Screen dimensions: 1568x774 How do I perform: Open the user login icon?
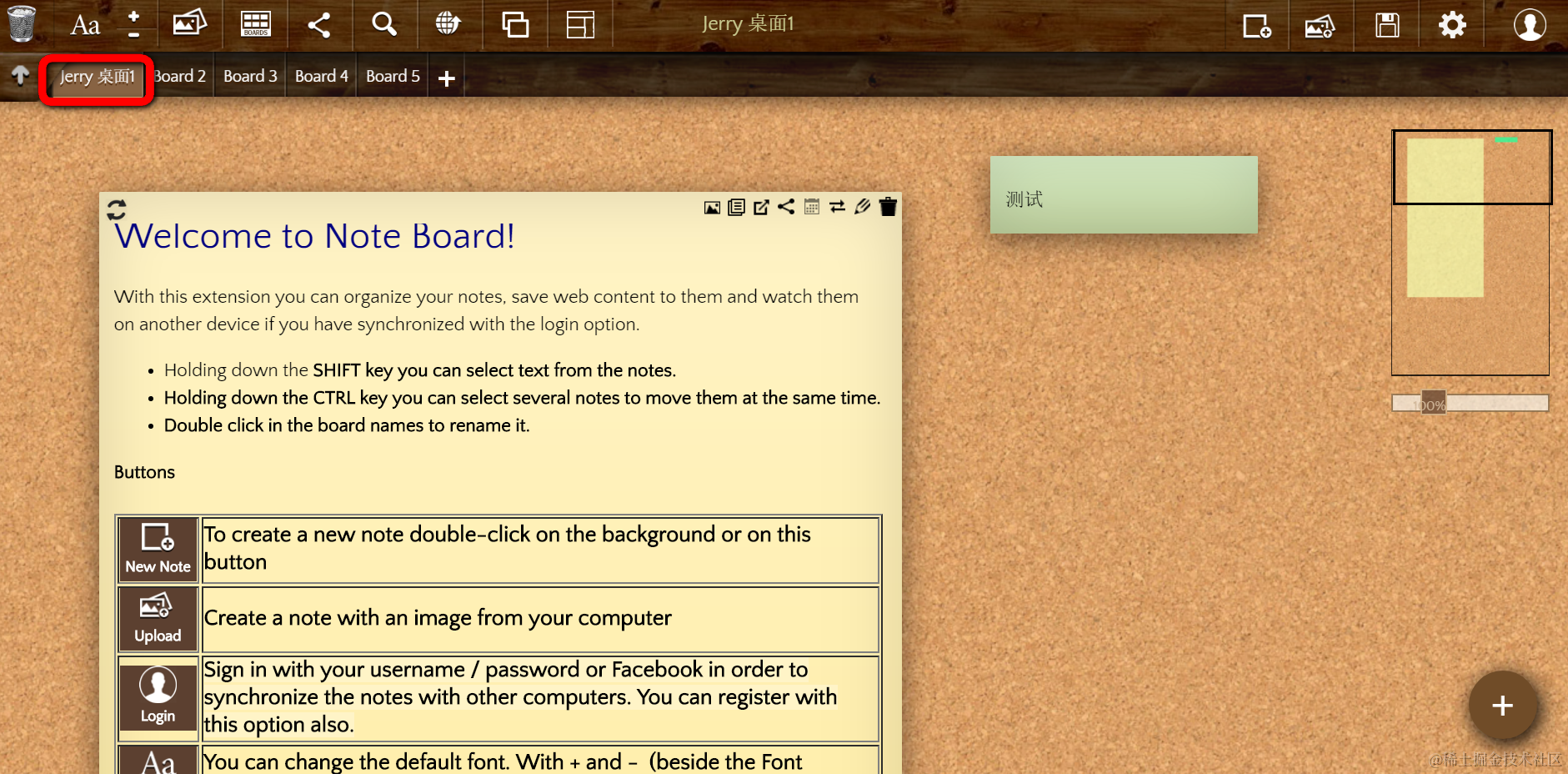tap(1530, 25)
